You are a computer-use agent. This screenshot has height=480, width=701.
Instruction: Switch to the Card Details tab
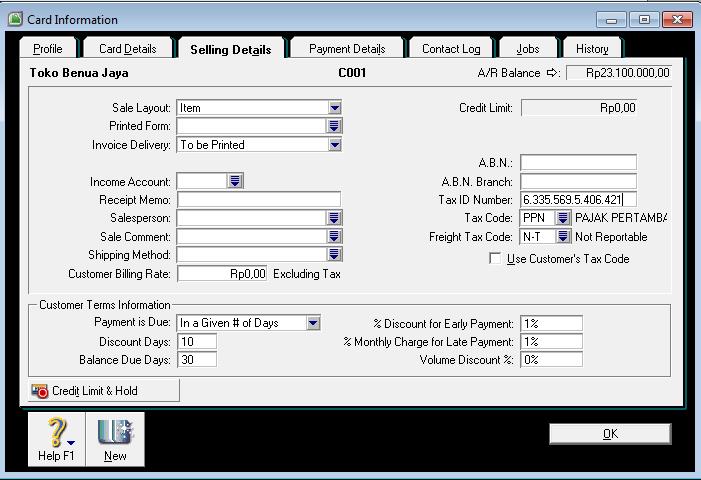pyautogui.click(x=128, y=49)
